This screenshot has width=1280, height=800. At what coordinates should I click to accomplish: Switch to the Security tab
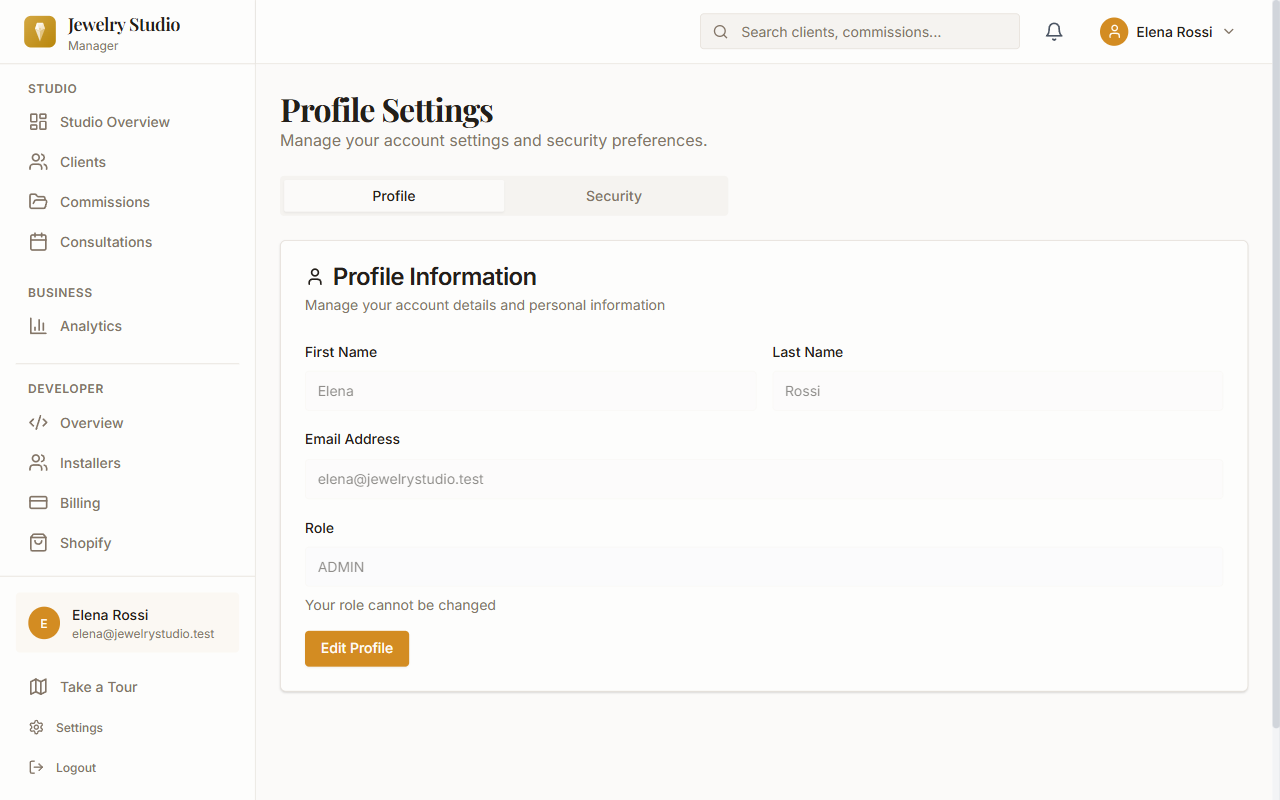pos(614,196)
